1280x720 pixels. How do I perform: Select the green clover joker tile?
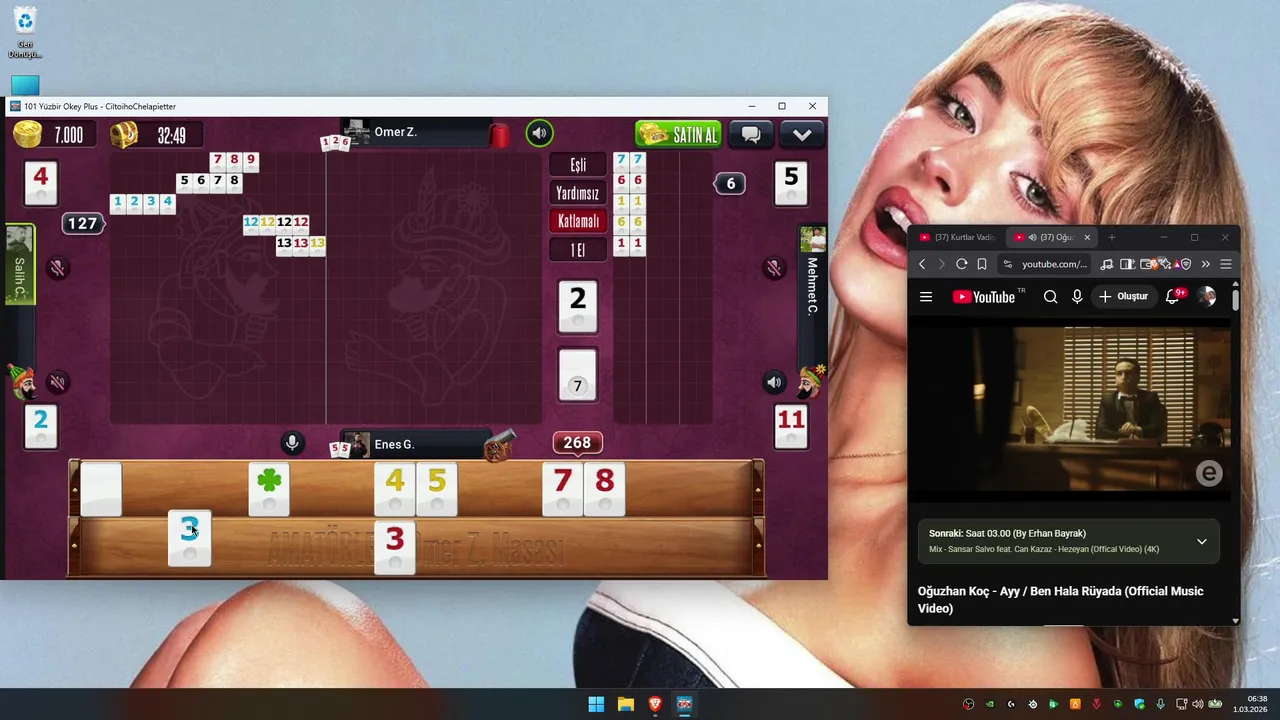pos(269,489)
